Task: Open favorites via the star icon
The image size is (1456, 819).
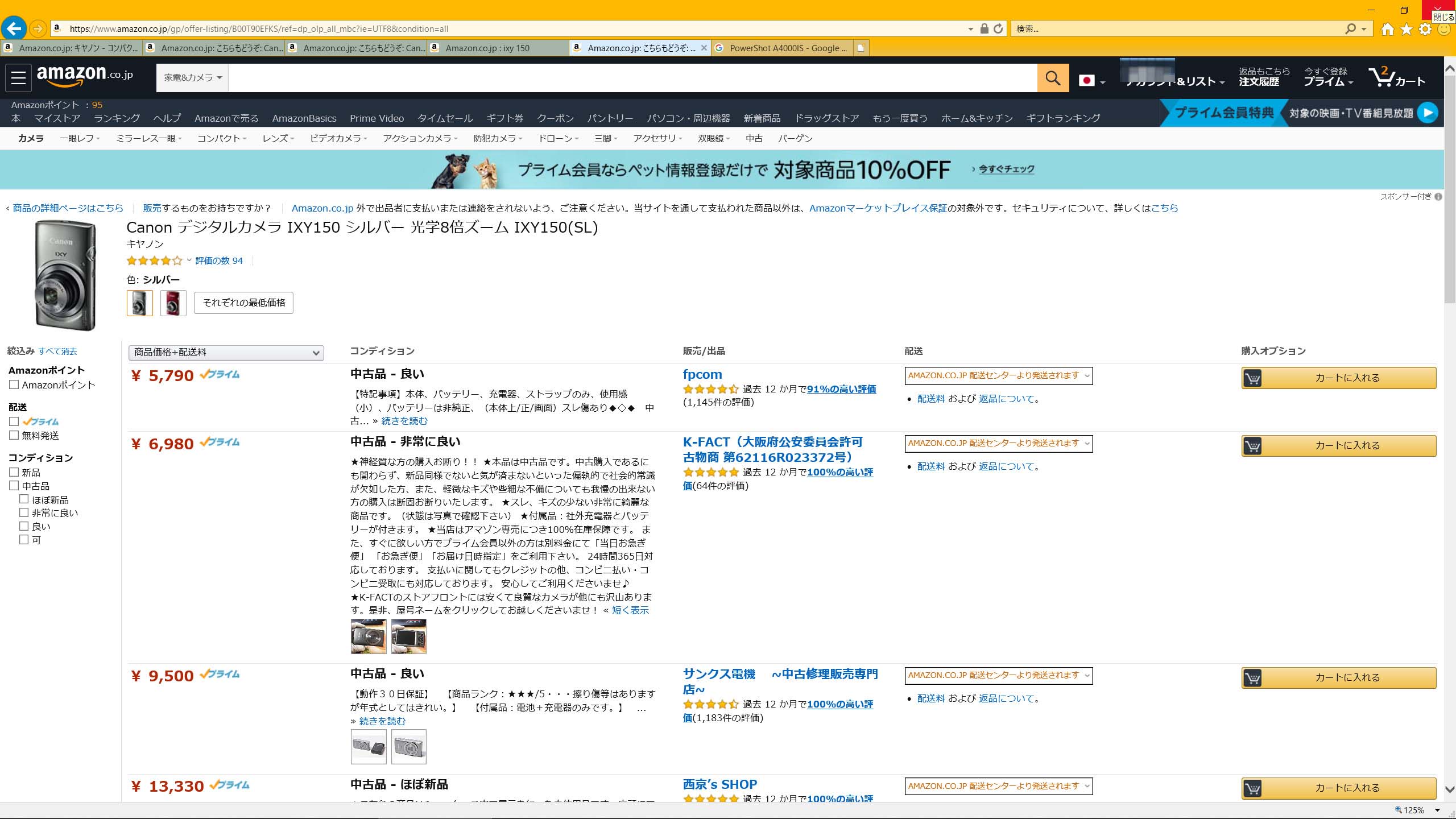Action: 1407,29
